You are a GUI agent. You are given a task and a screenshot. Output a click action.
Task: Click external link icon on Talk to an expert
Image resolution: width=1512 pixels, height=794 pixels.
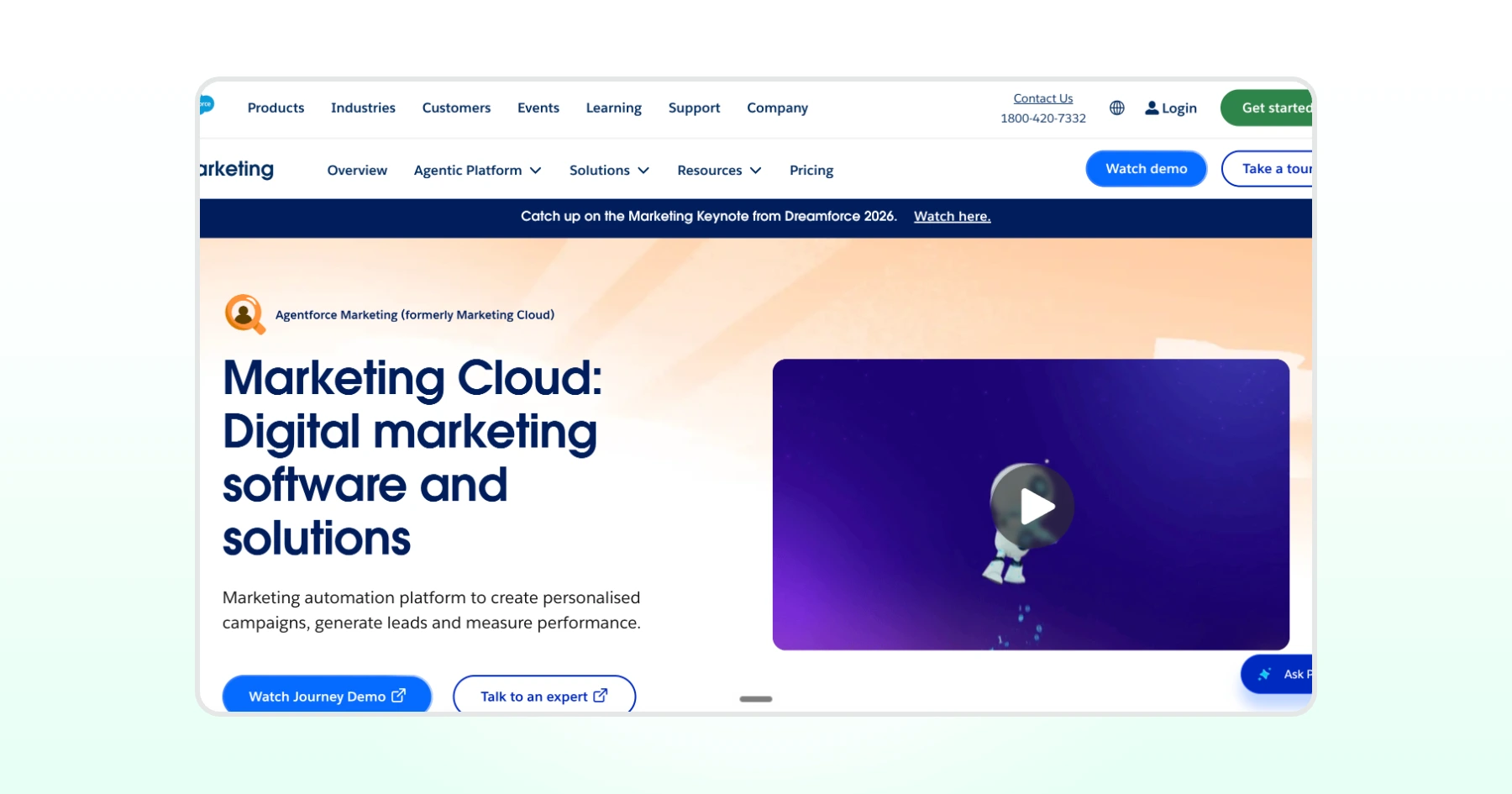[601, 696]
